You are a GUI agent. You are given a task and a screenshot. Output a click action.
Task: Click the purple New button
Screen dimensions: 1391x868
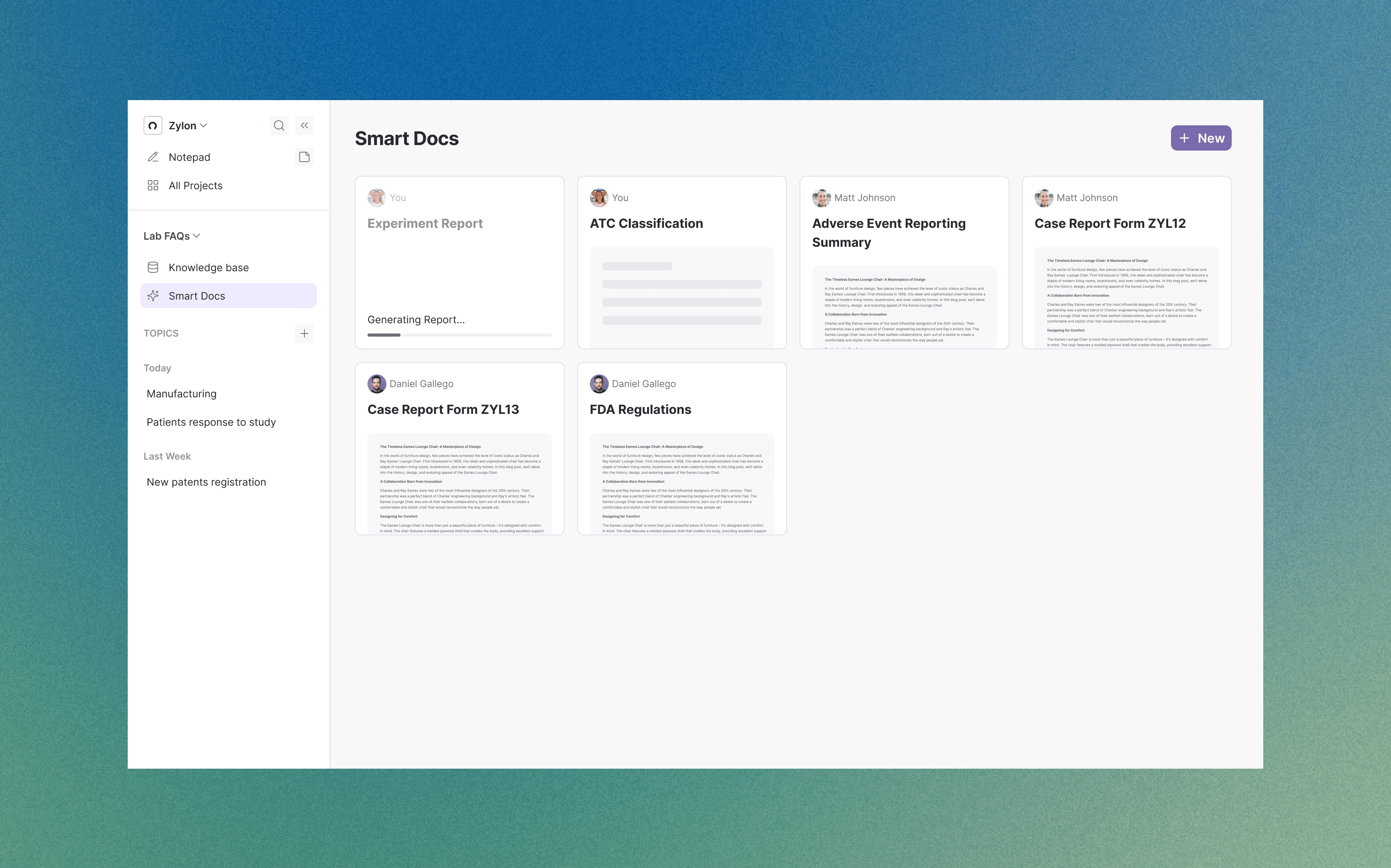coord(1201,138)
